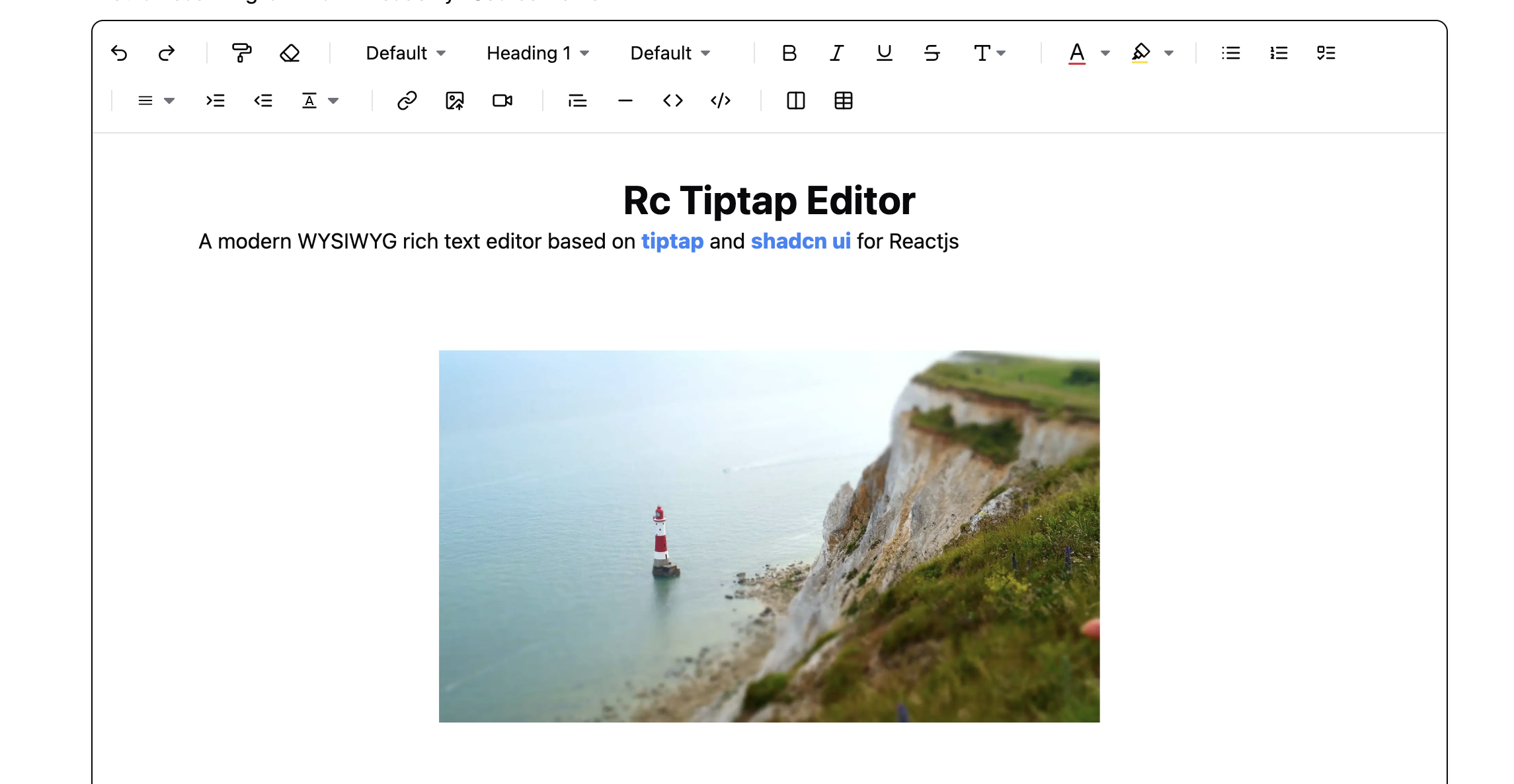The image size is (1514, 784).
Task: Click the Bullet list menu item
Action: (1231, 53)
